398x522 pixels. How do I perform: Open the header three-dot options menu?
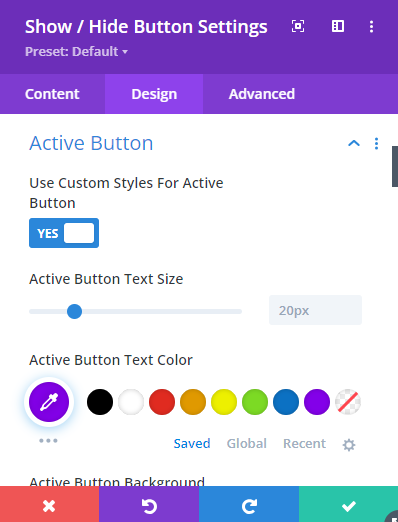[x=371, y=27]
